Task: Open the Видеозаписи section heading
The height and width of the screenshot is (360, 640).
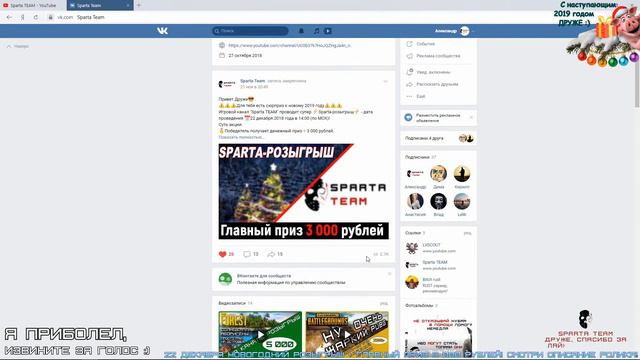Action: (x=232, y=303)
